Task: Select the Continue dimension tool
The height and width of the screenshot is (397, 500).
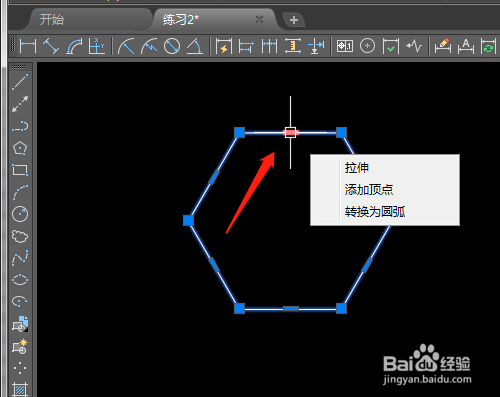Action: (269, 46)
